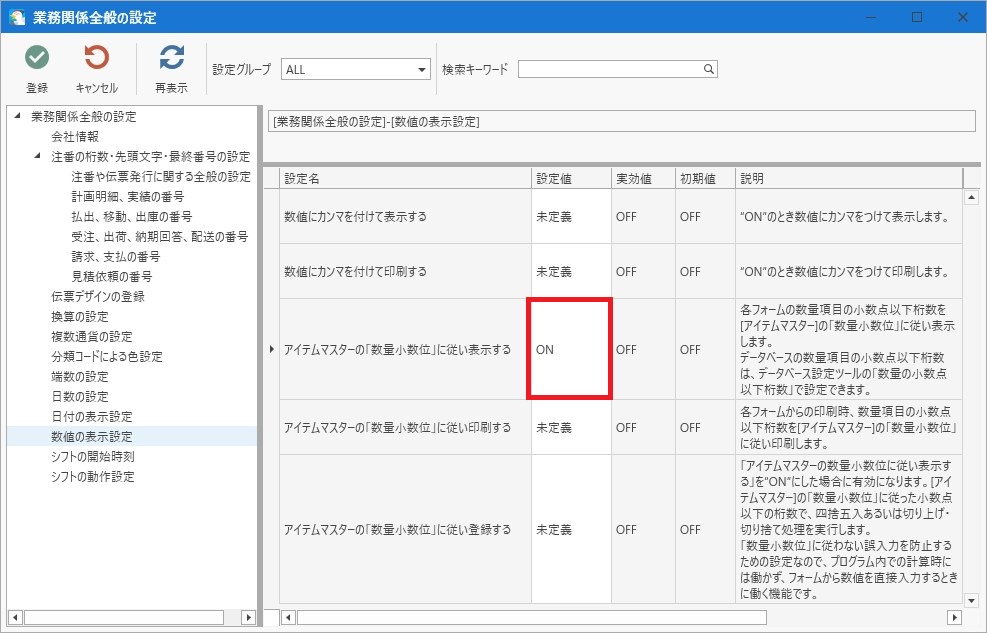Collapse the 業務関係全般の設定 tree root

pos(18,116)
